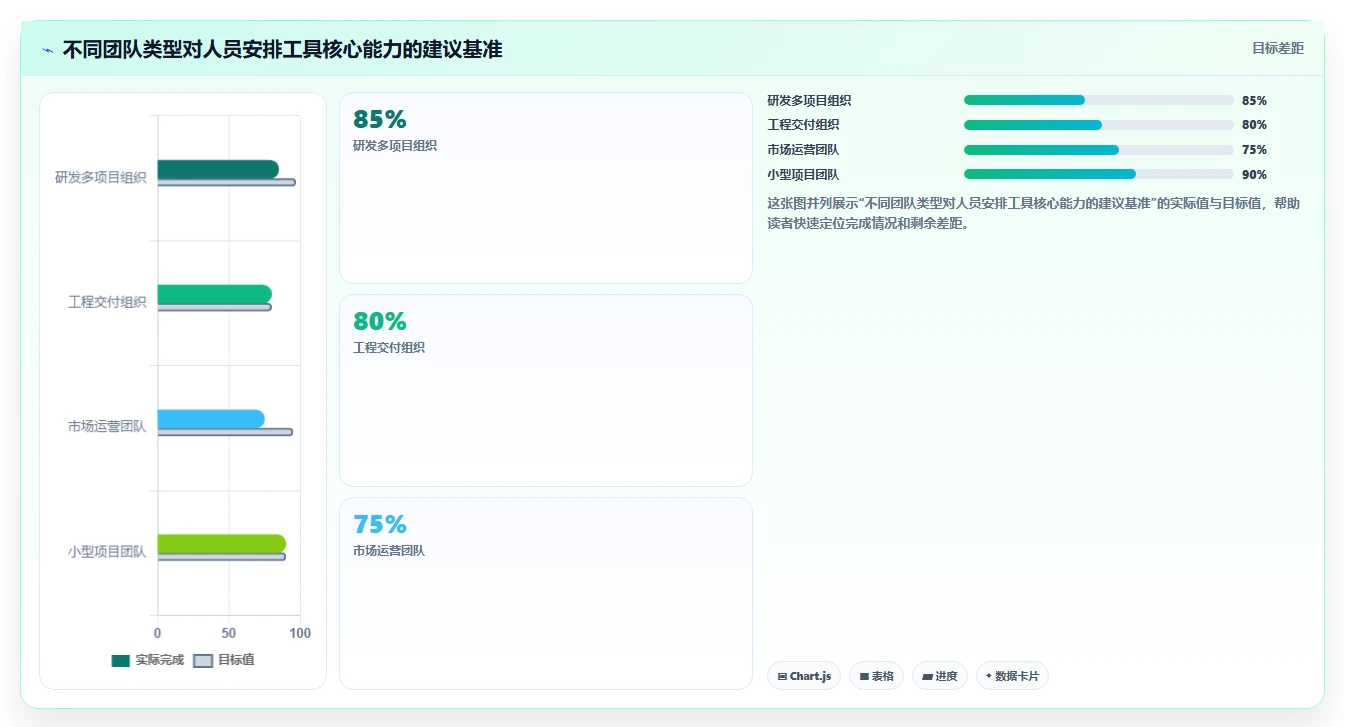1345x727 pixels.
Task: Click the 90% value in progress list
Action: [1254, 175]
